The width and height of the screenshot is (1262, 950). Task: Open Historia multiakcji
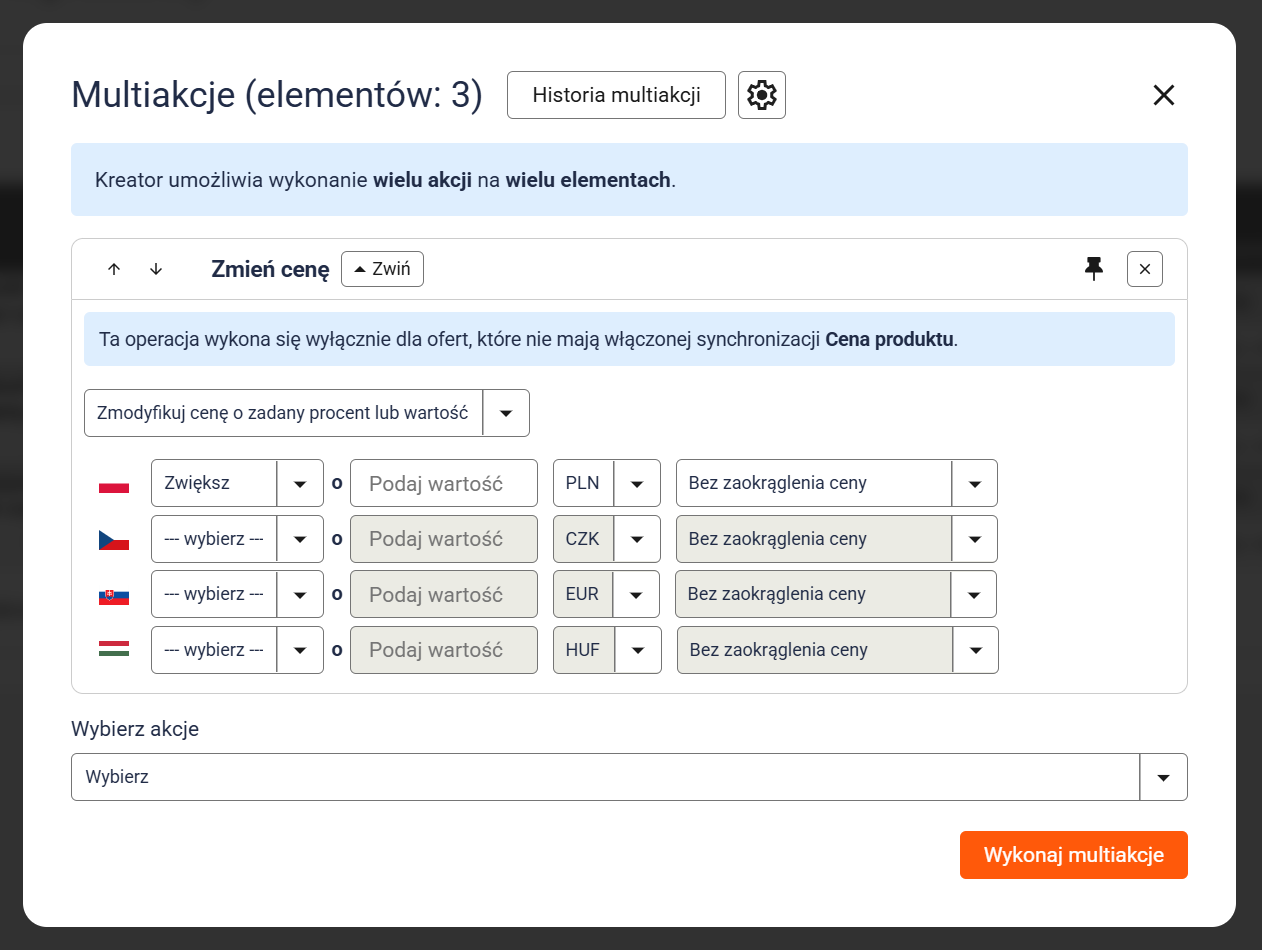[616, 95]
